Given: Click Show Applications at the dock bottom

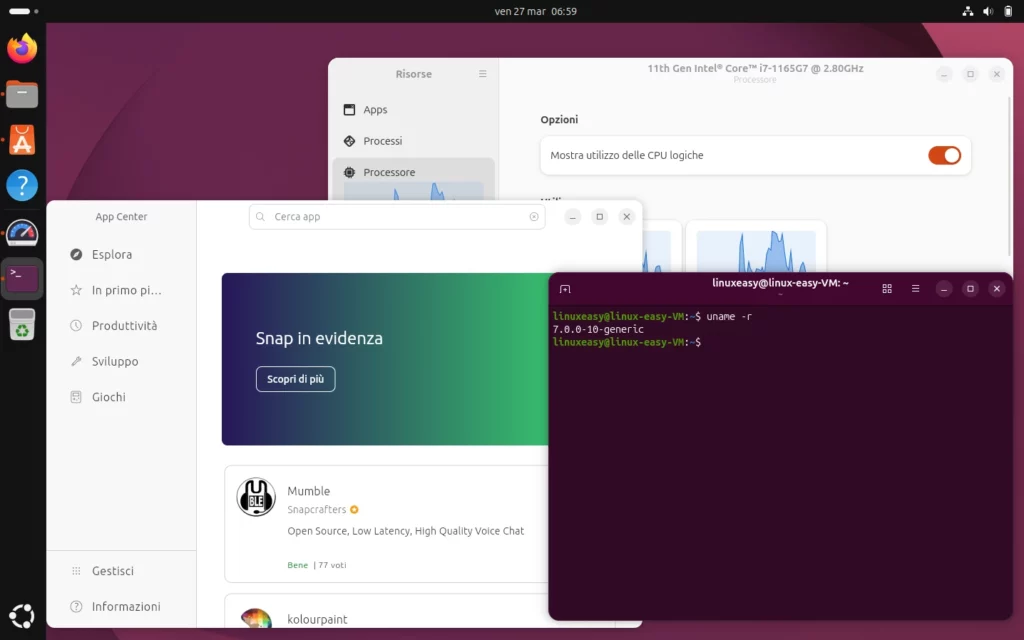Looking at the screenshot, I should coord(22,615).
